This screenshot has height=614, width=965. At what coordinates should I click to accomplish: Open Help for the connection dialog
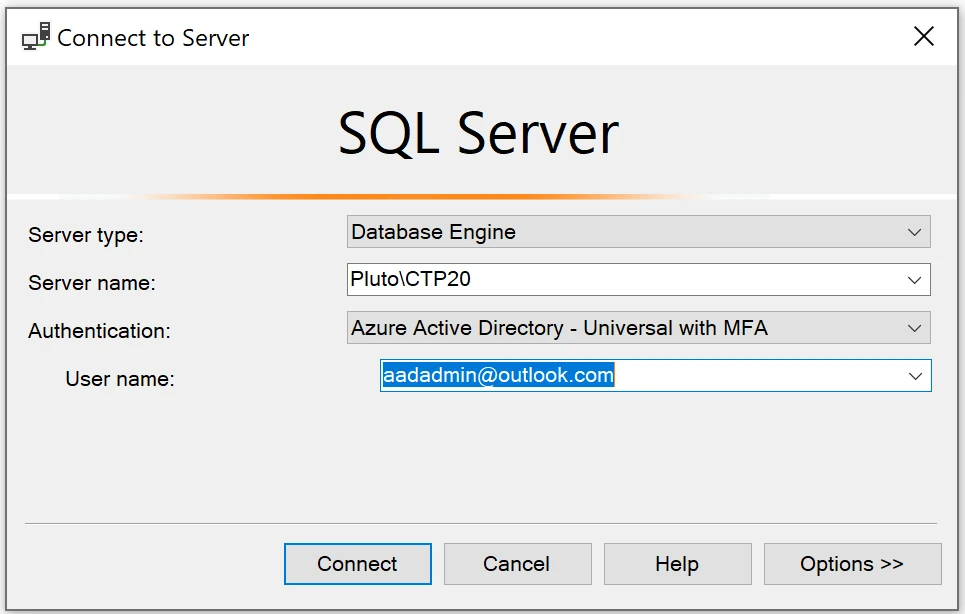point(677,563)
